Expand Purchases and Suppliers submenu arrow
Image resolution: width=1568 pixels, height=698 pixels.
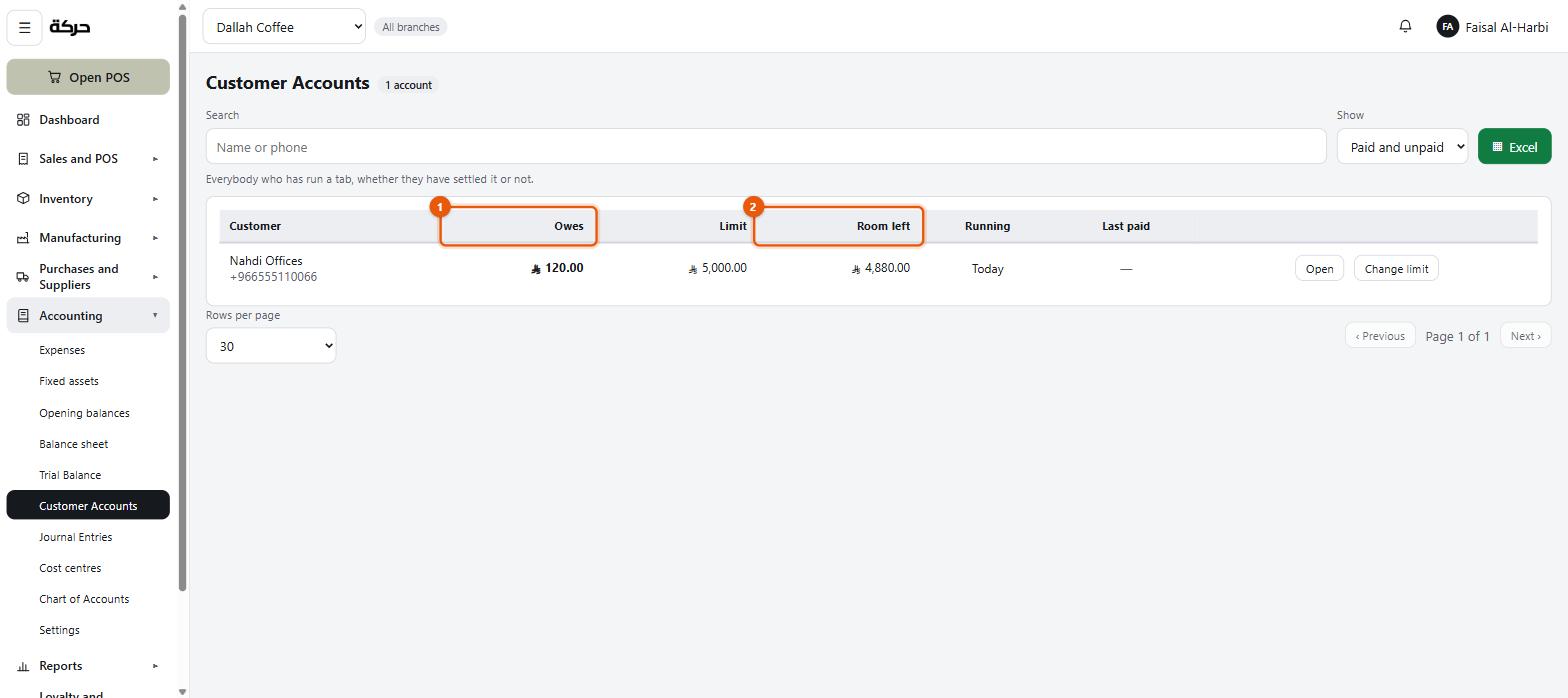[x=155, y=277]
